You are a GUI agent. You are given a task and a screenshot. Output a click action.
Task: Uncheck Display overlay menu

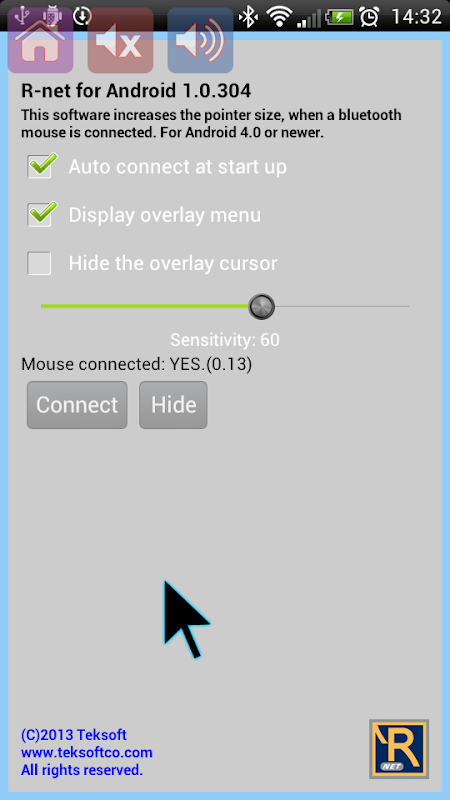coord(40,214)
